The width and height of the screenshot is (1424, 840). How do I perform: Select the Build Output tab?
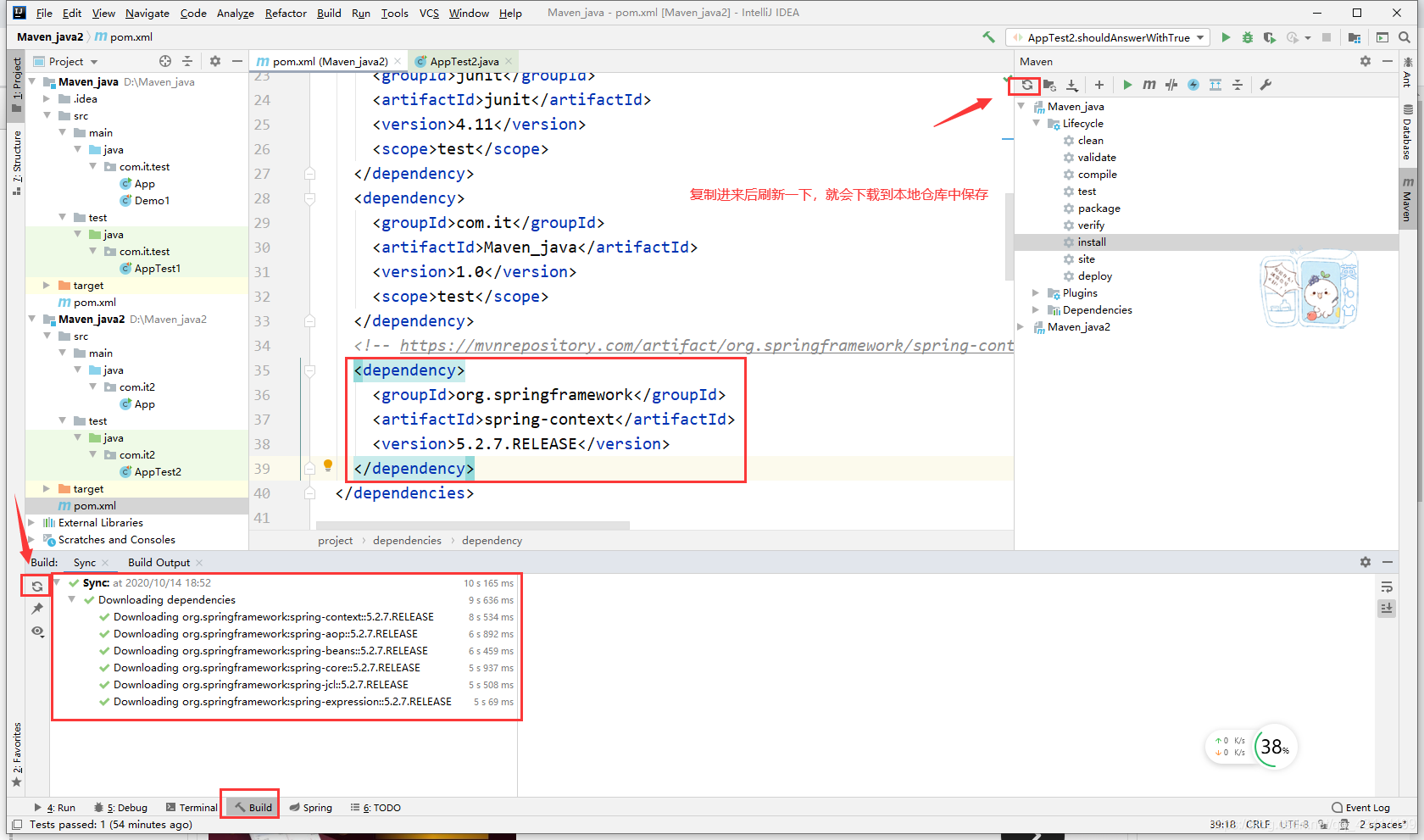click(159, 562)
